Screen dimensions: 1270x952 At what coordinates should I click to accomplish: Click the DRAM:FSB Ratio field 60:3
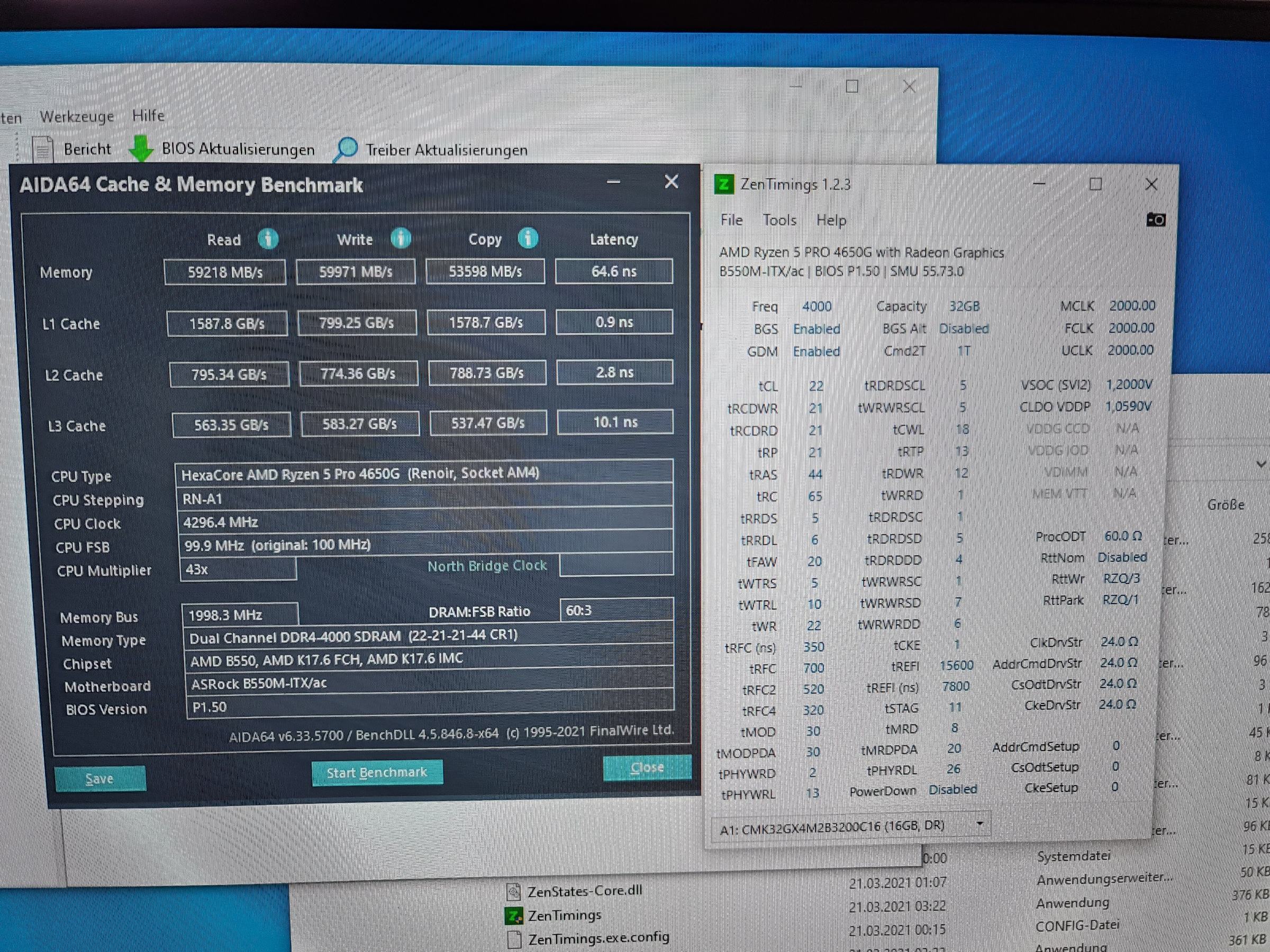tap(616, 610)
